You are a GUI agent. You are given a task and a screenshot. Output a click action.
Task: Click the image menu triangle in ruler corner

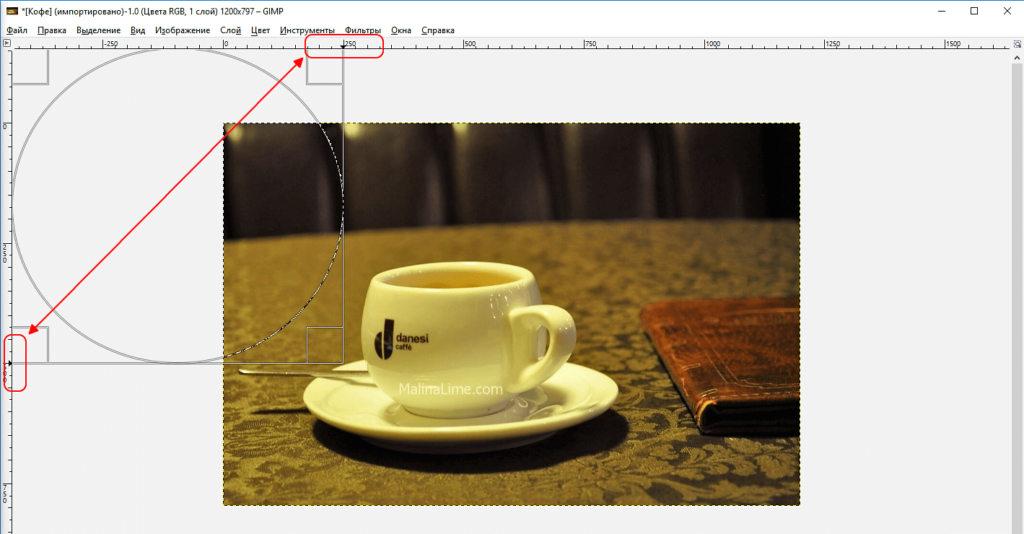pyautogui.click(x=6, y=44)
